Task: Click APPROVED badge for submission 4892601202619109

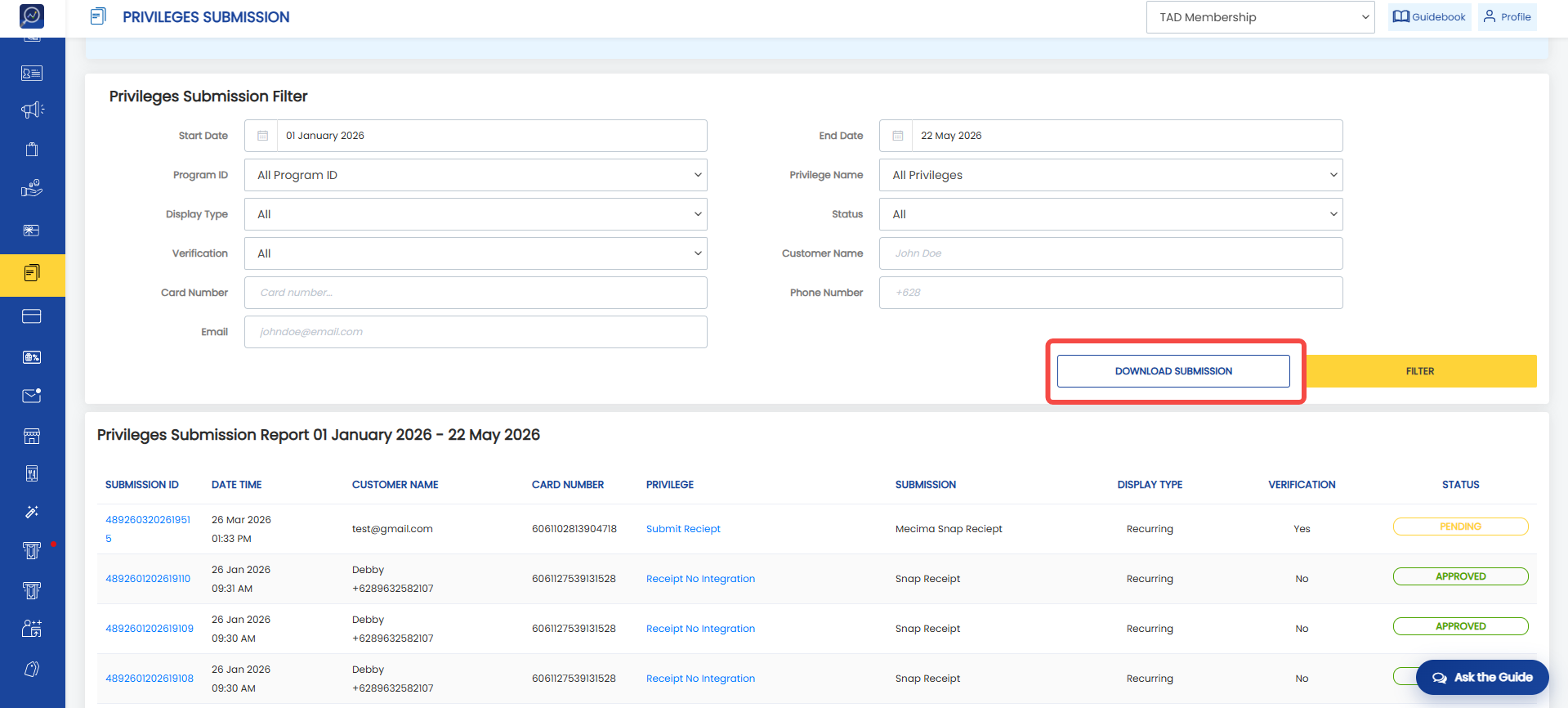Action: (1461, 626)
